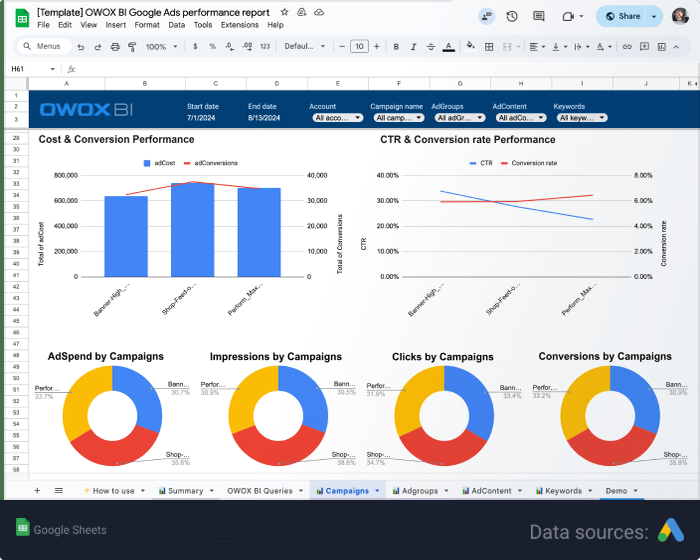Click the font size field

359,46
